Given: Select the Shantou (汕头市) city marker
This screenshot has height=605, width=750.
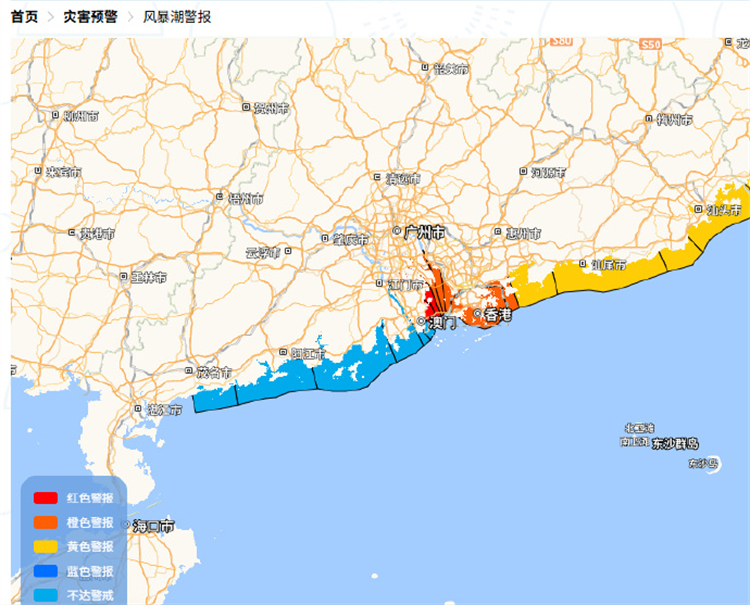Looking at the screenshot, I should 699,210.
